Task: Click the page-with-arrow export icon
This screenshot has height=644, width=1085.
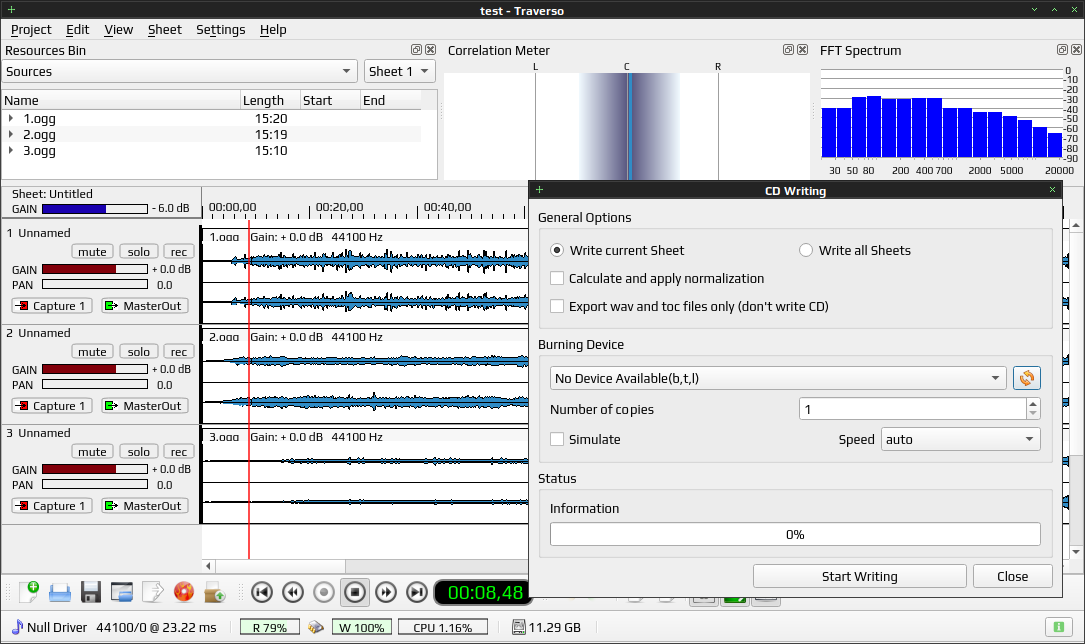Action: pyautogui.click(x=152, y=592)
